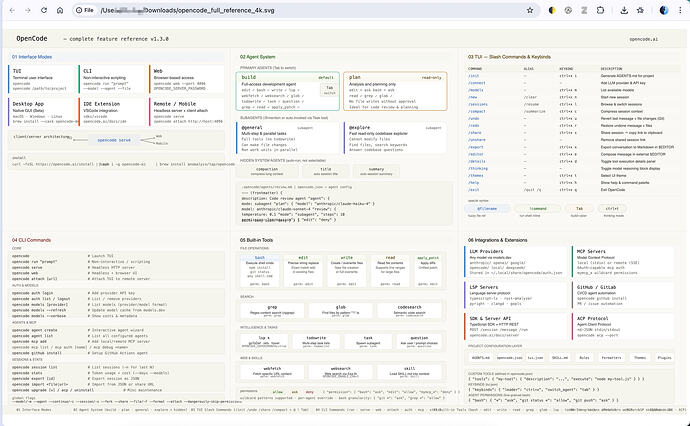This screenshot has width=690, height=426.
Task: Click the glob search tool card
Action: tap(341, 310)
